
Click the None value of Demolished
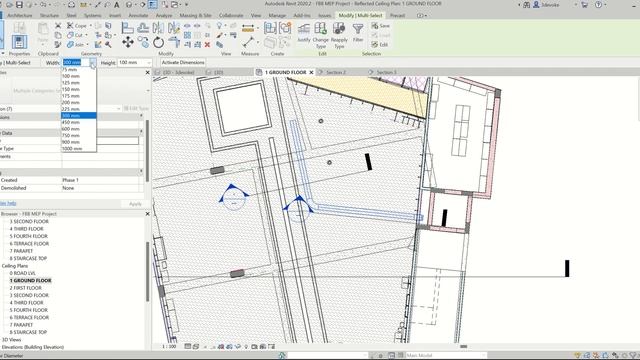click(68, 188)
